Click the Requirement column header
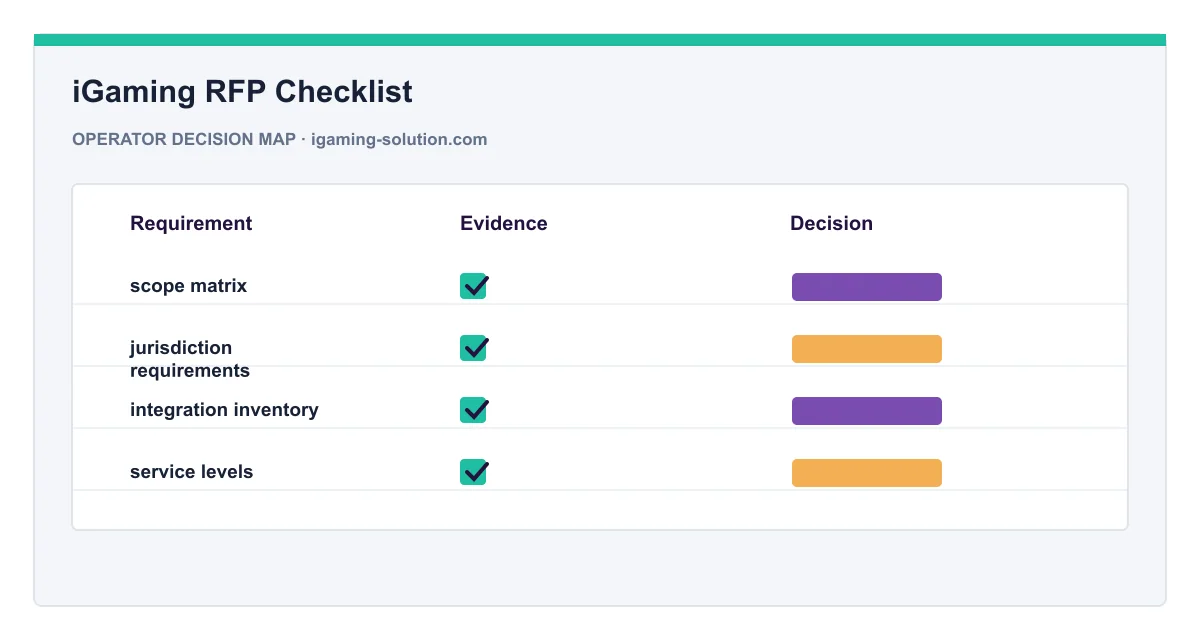The height and width of the screenshot is (640, 1200). [x=191, y=223]
